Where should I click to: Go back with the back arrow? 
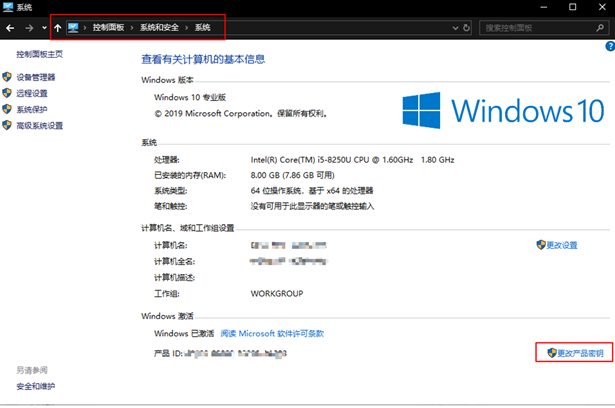click(x=10, y=28)
